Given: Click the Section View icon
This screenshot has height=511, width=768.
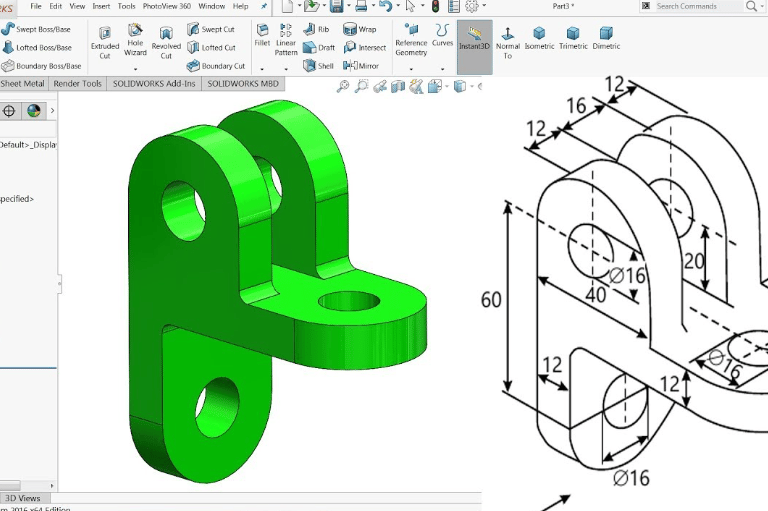Looking at the screenshot, I should pyautogui.click(x=398, y=87).
